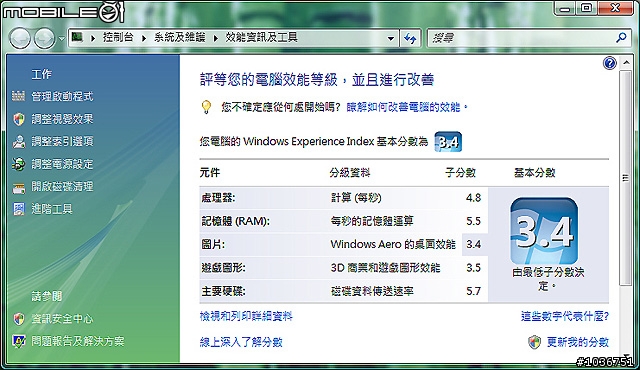640x370 pixels.
Task: Open 調整索引選項 task link
Action: (62, 141)
